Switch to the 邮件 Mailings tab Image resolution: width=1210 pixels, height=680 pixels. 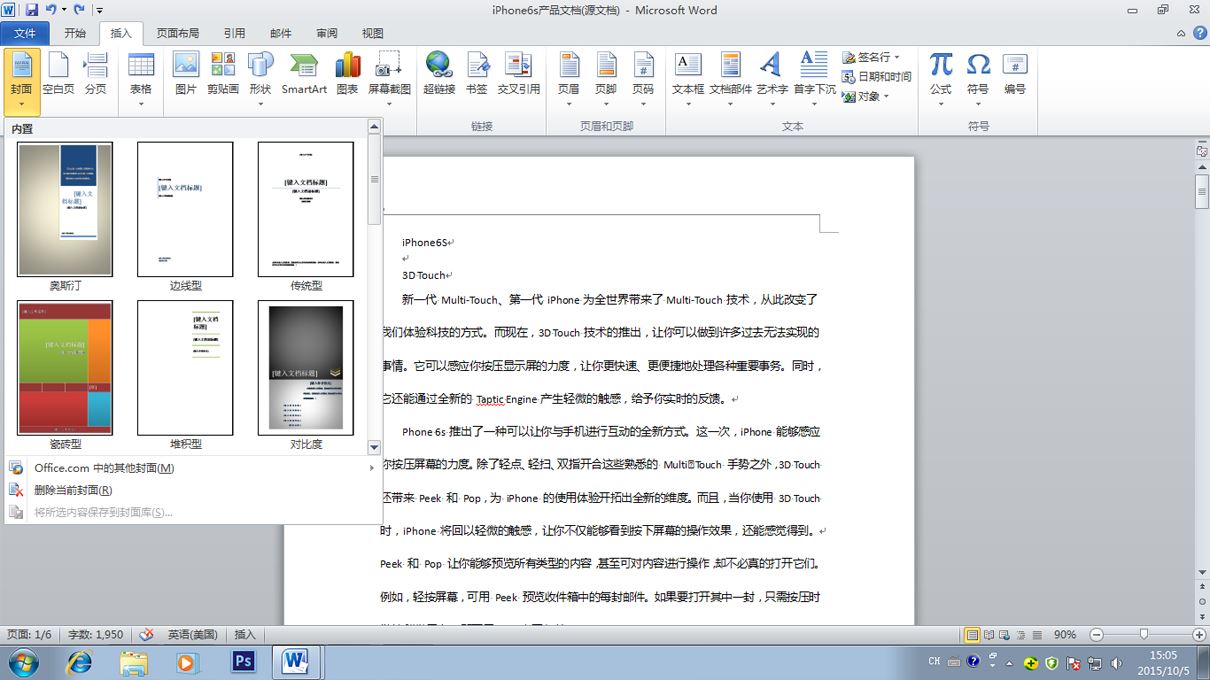tap(281, 33)
